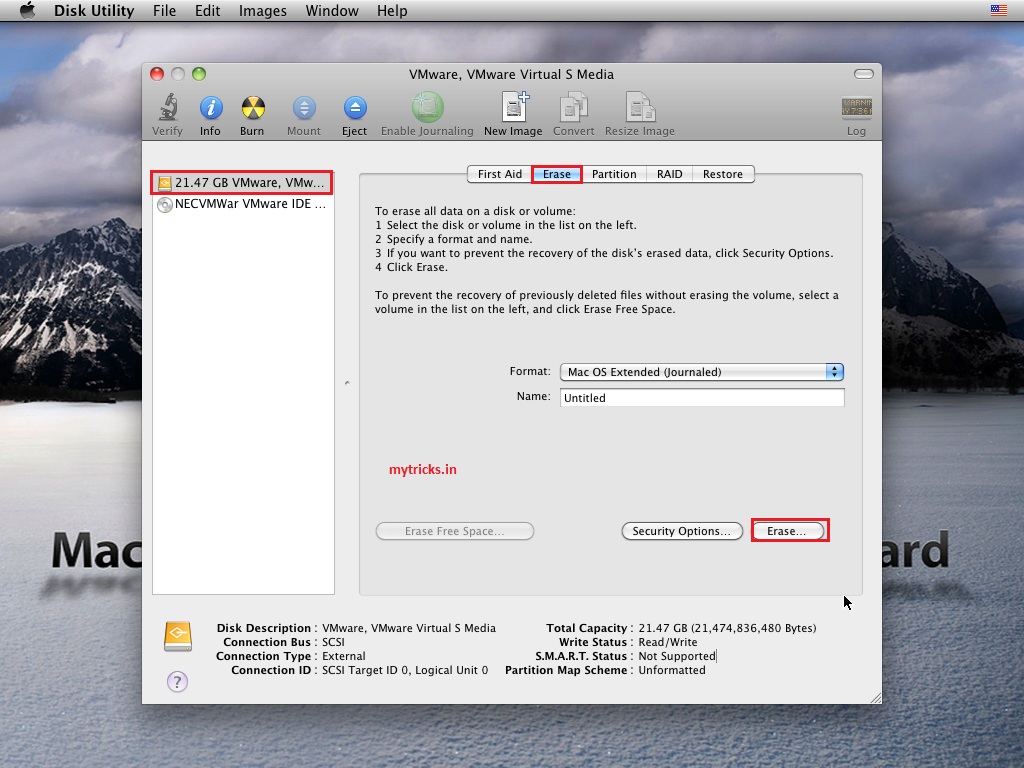Image resolution: width=1024 pixels, height=768 pixels.
Task: Open the Edit menu
Action: (x=207, y=10)
